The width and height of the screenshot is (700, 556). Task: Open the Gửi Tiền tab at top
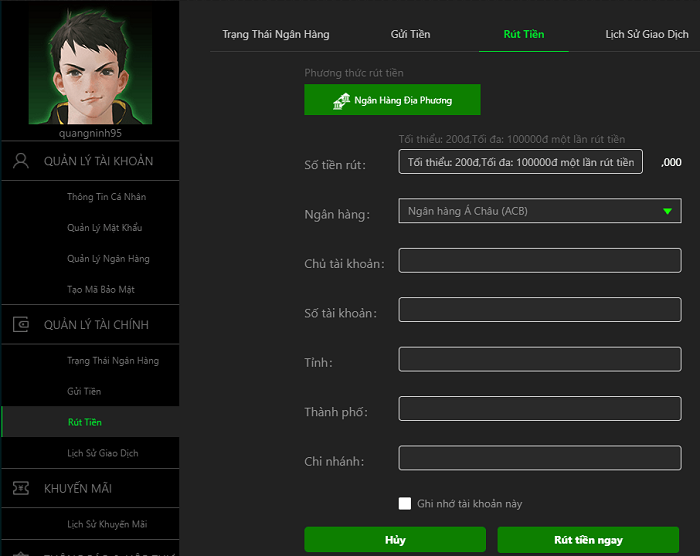(410, 34)
